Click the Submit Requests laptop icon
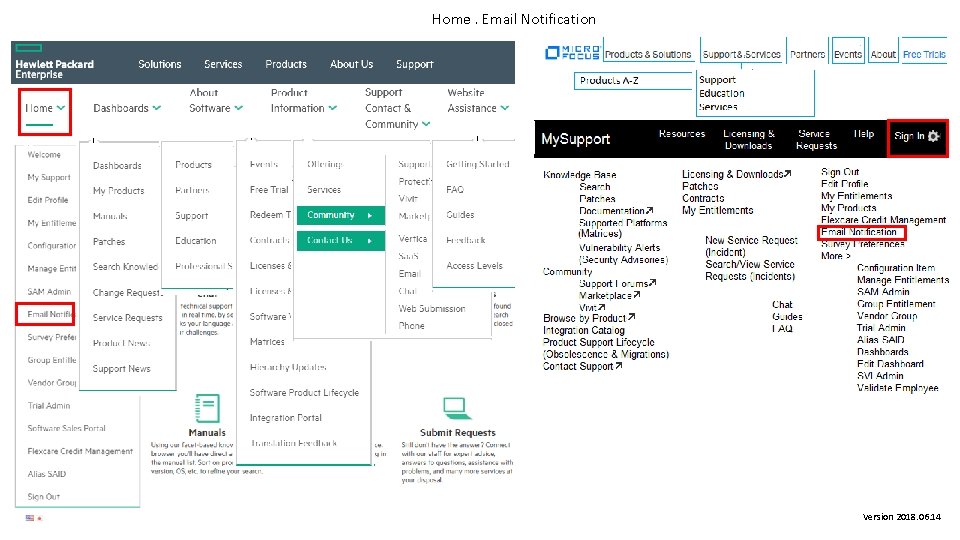Image resolution: width=960 pixels, height=540 pixels. pyautogui.click(x=457, y=407)
